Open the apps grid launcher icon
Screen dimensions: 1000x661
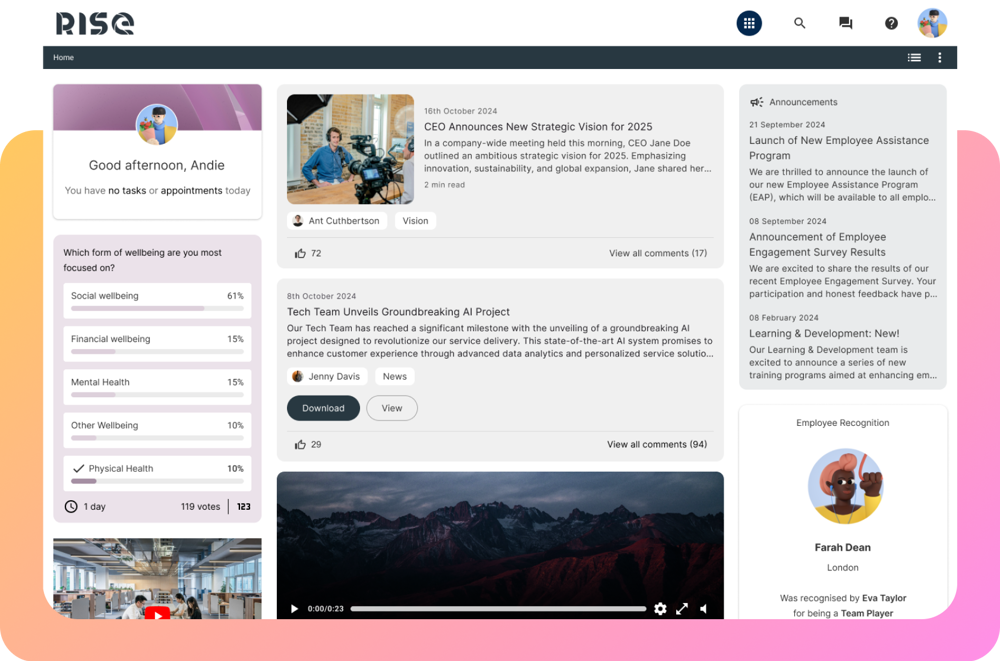tap(749, 24)
